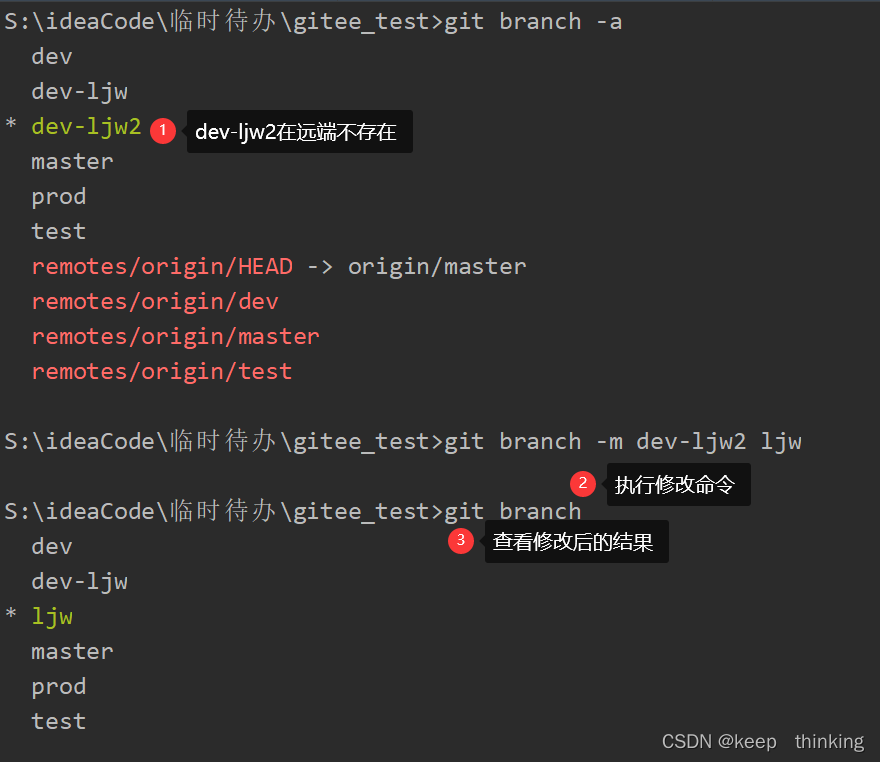Click the red number 2 annotation badge

click(583, 484)
